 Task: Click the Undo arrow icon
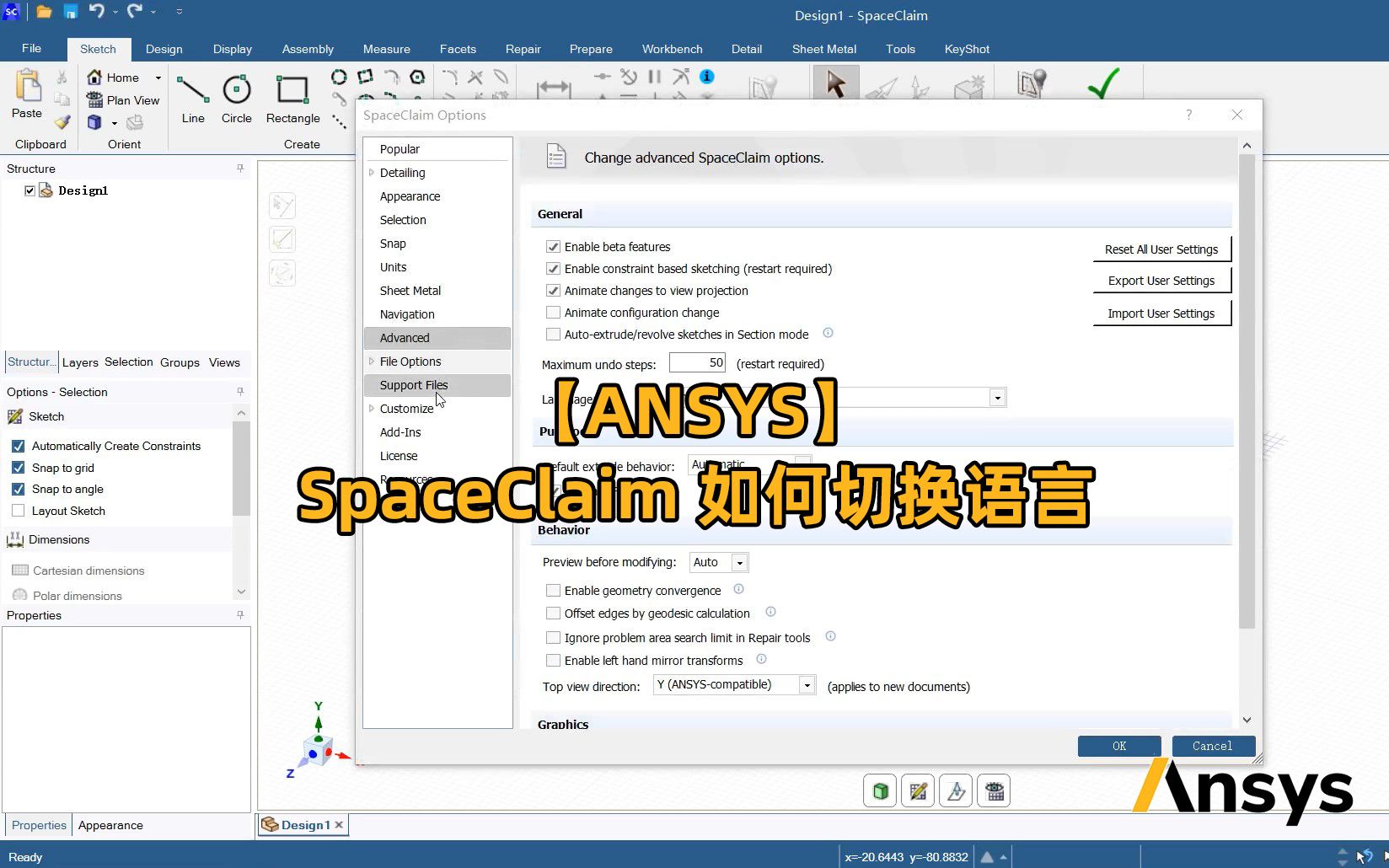(97, 12)
